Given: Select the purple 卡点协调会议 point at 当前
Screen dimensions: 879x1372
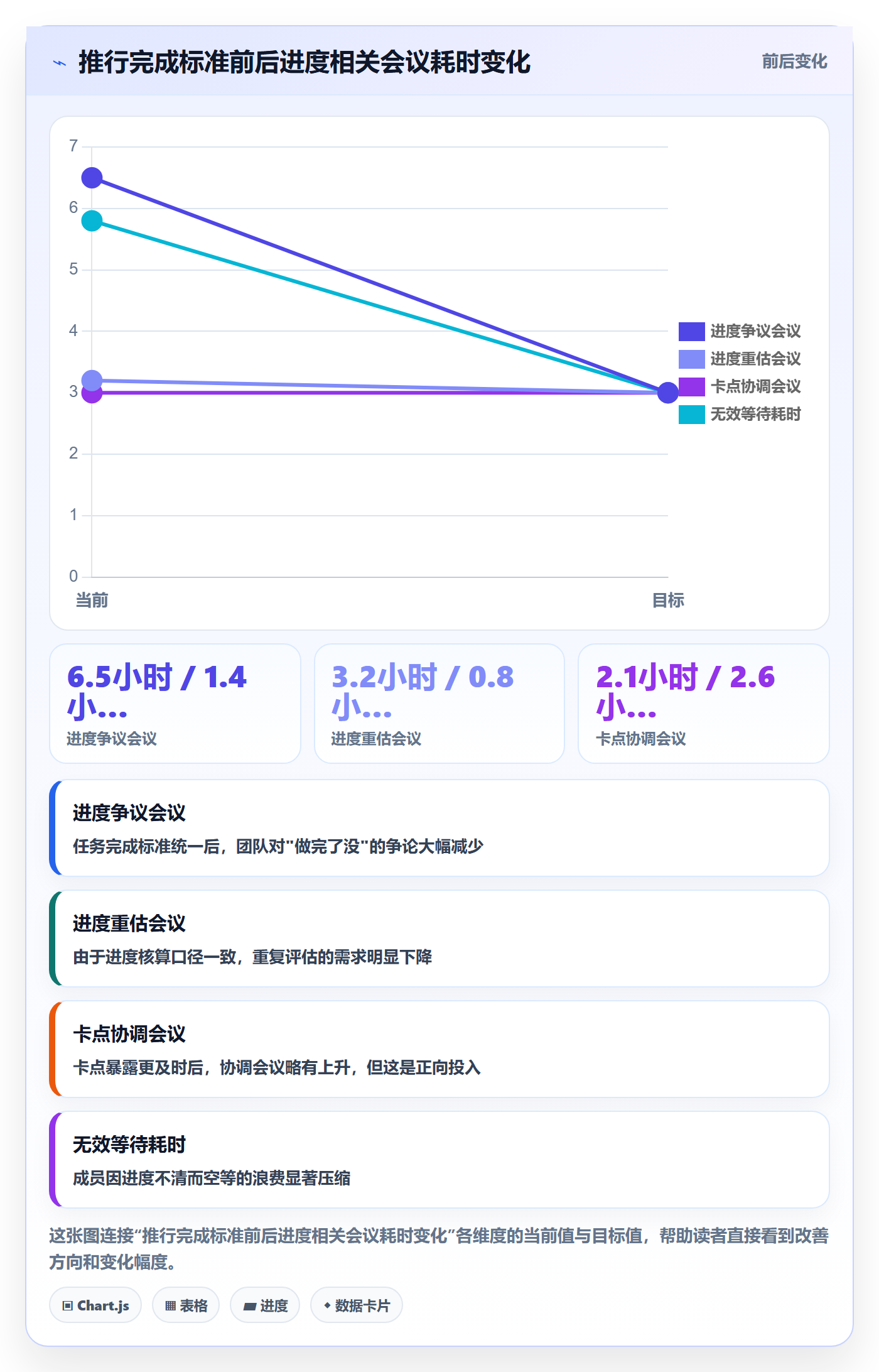Looking at the screenshot, I should pyautogui.click(x=92, y=395).
